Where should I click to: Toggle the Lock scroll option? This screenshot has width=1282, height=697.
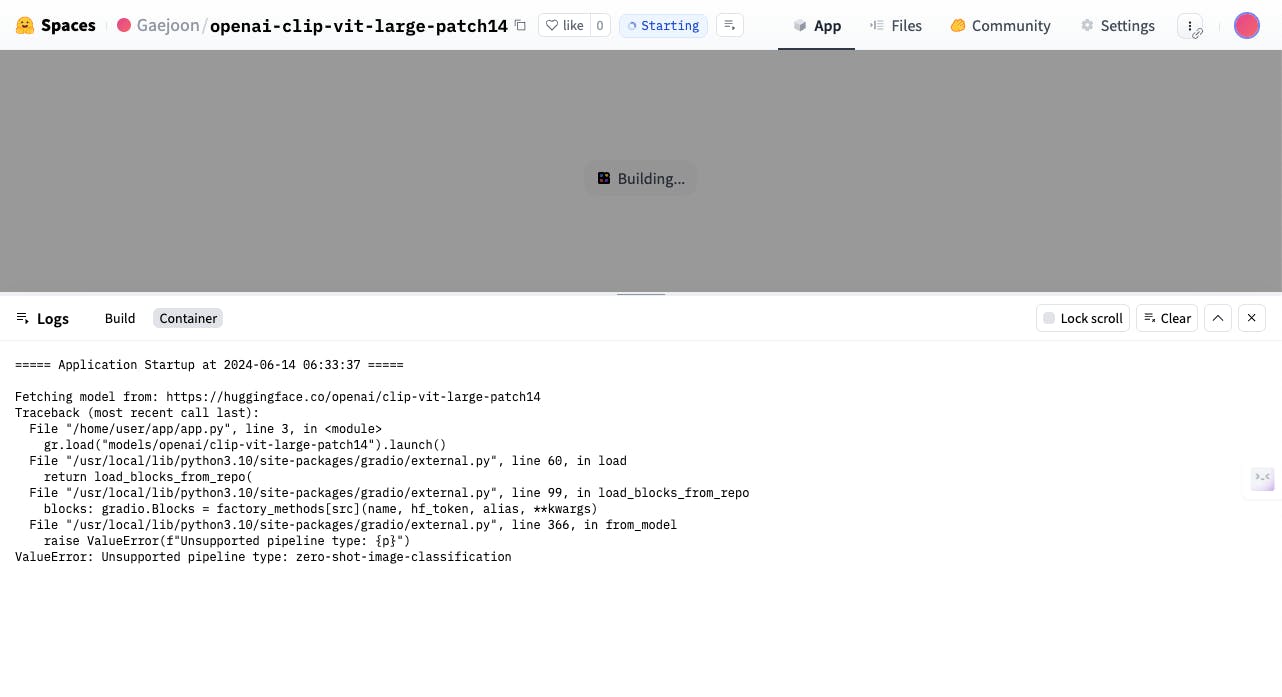click(1083, 318)
